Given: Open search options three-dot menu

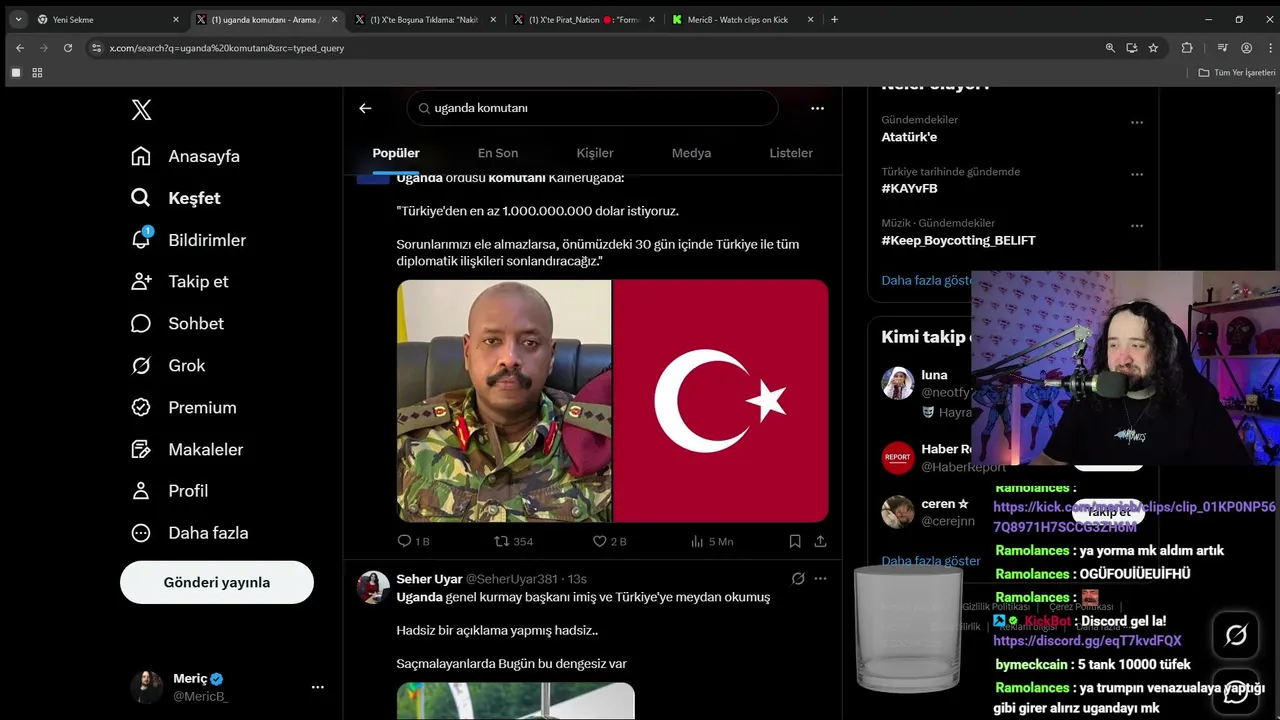Looking at the screenshot, I should pos(817,108).
